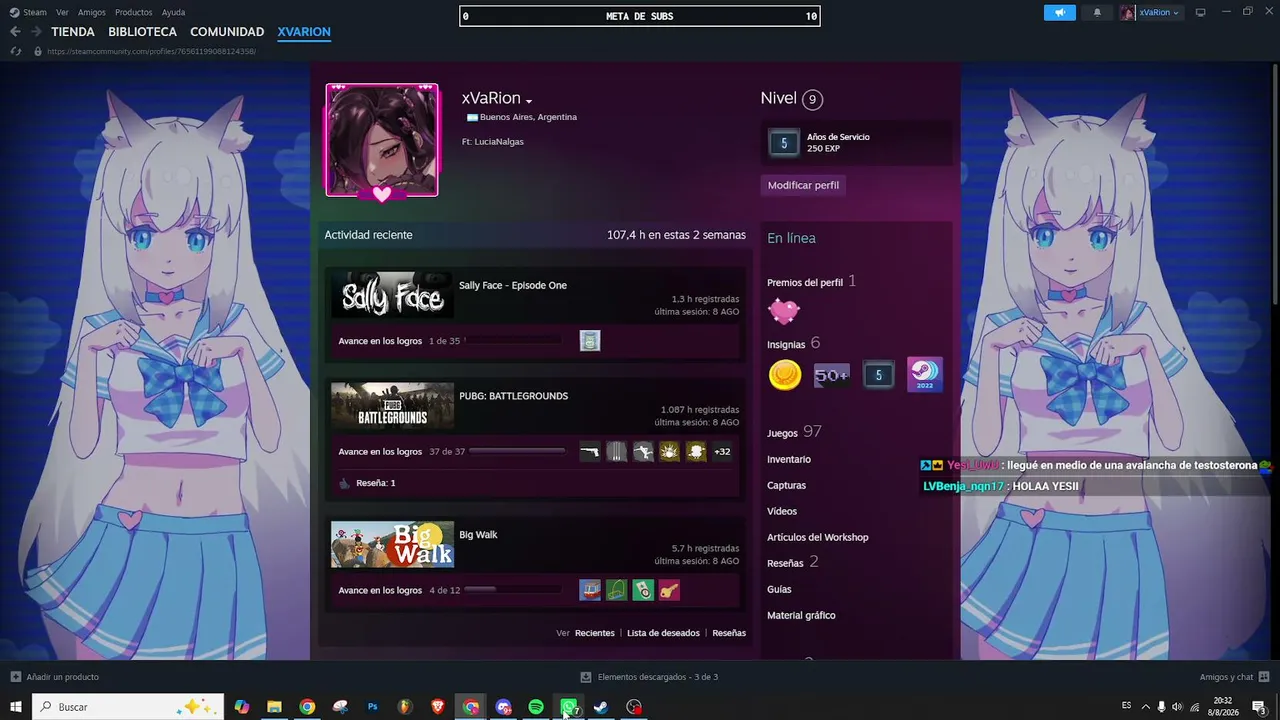Screen dimensions: 1280x720
Task: Open the Windows notification center
Action: click(1259, 707)
